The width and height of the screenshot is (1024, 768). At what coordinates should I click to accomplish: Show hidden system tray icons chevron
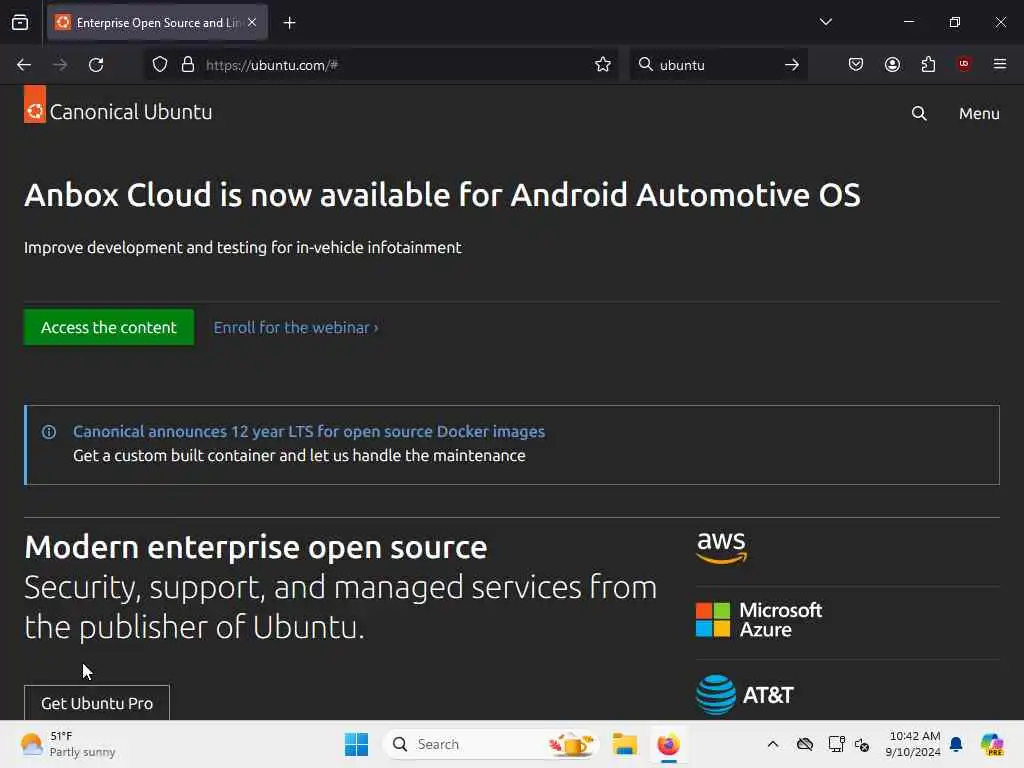coord(772,744)
